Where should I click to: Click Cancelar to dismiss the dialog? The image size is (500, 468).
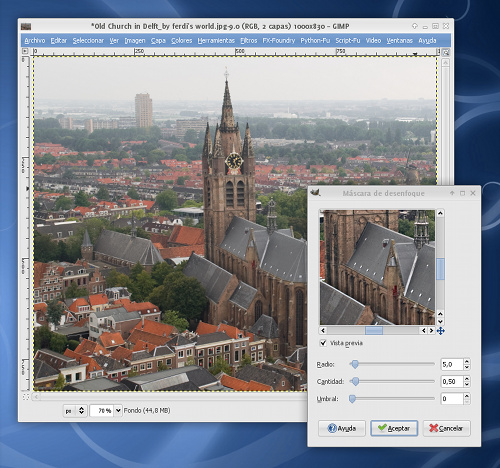pos(446,428)
